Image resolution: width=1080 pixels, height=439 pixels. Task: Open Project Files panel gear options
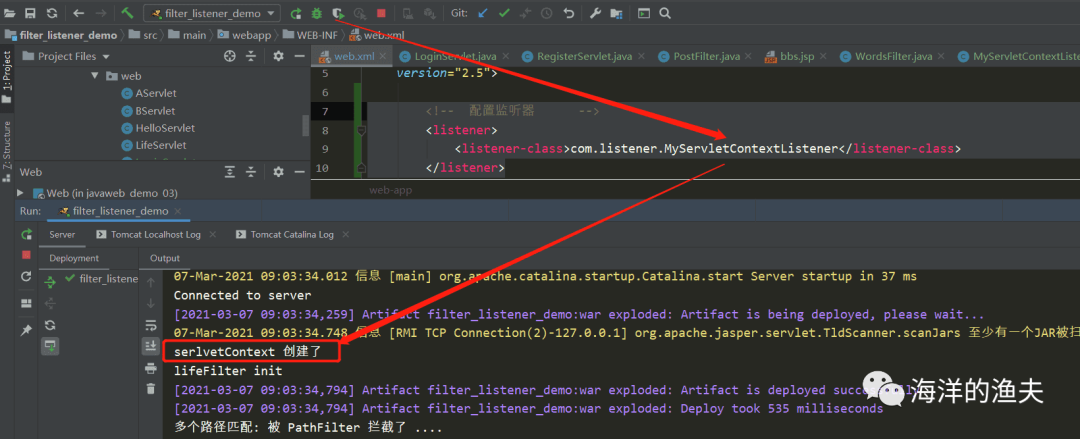click(x=278, y=57)
